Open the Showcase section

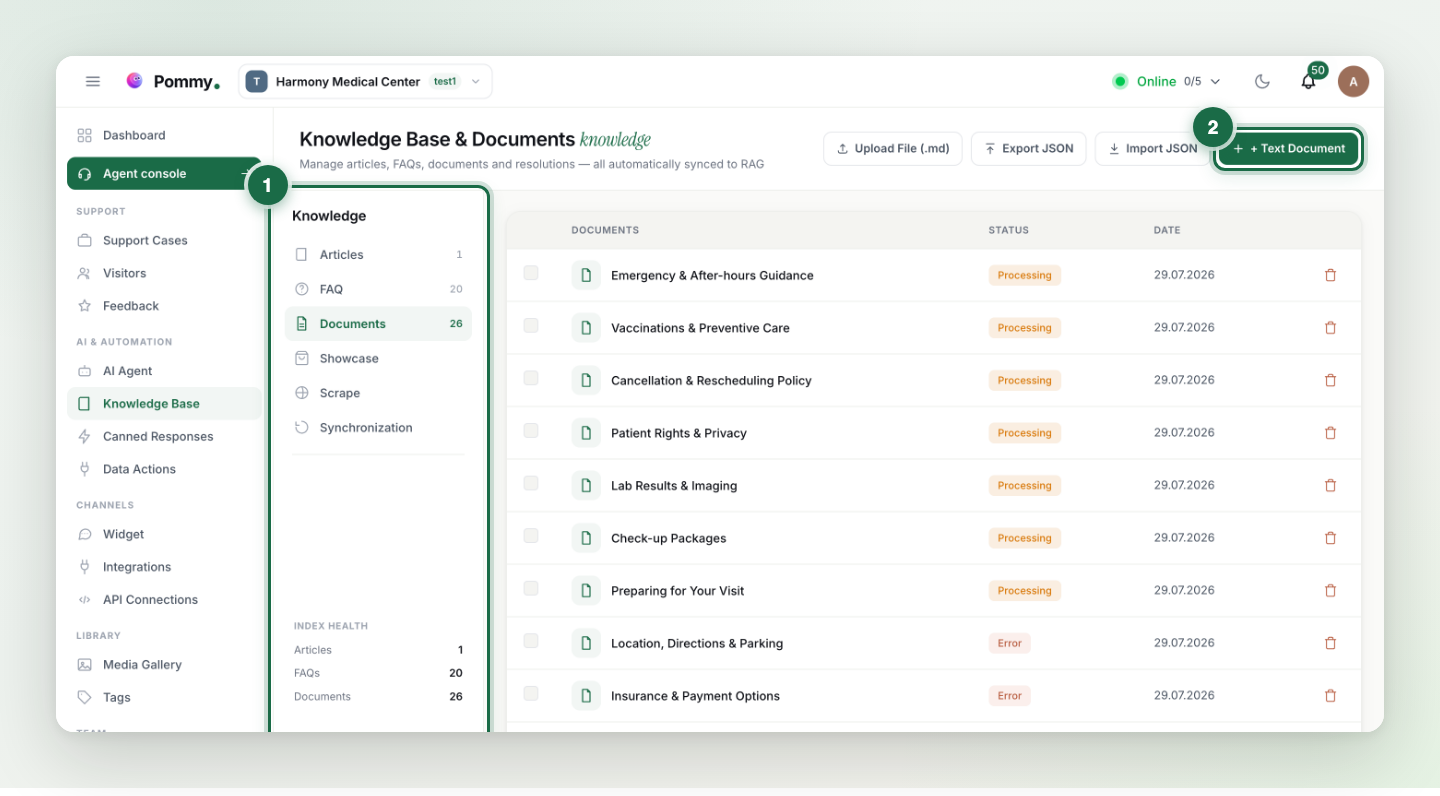[378, 358]
